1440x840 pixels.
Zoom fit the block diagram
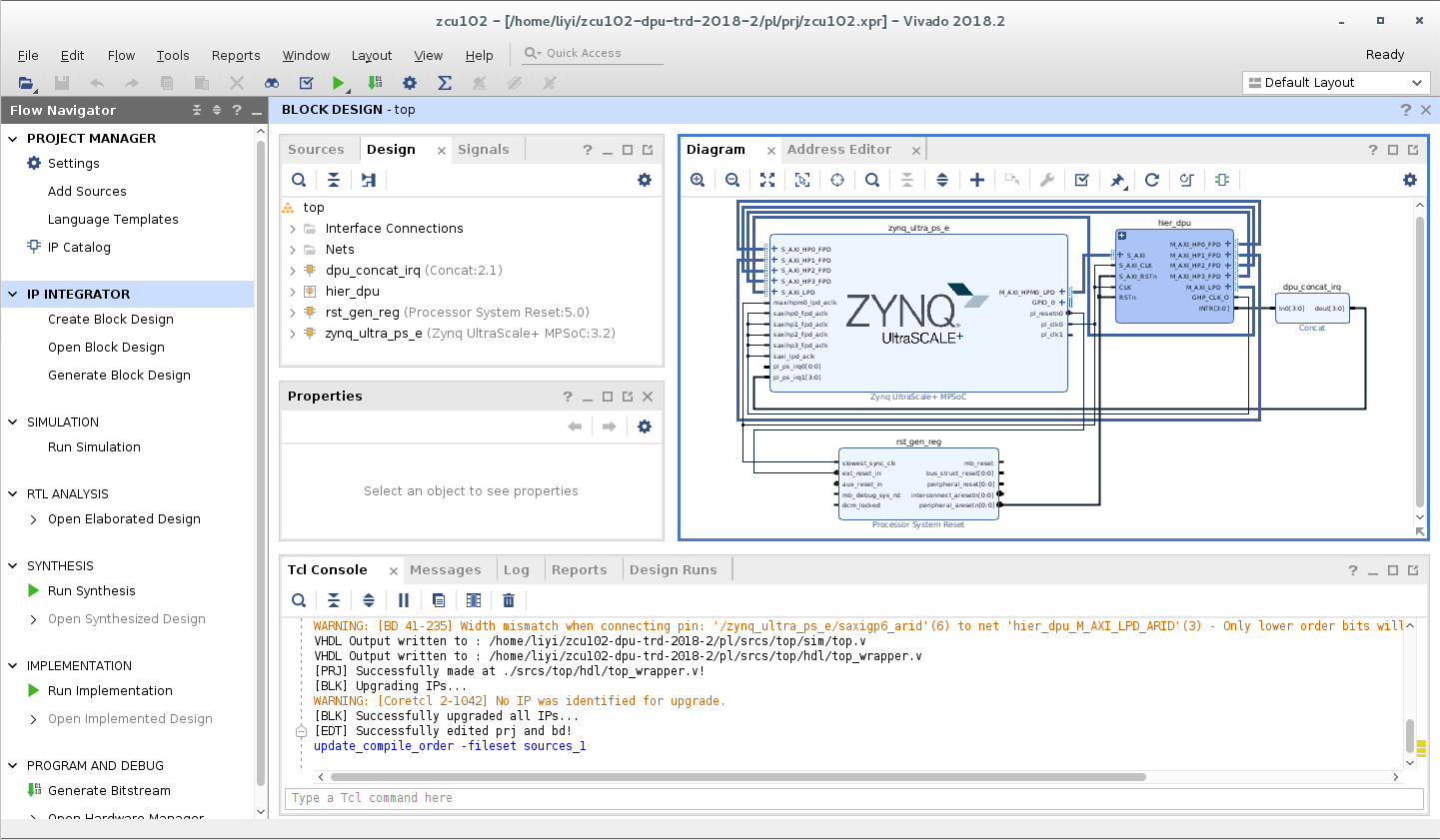(767, 180)
